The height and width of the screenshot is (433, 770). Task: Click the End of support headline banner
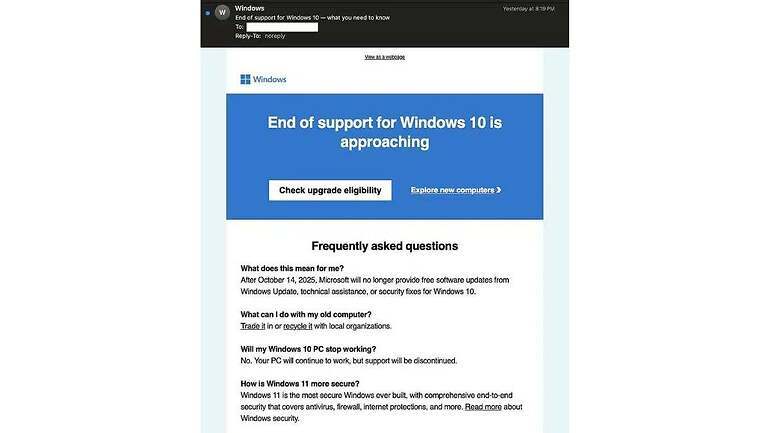pos(385,132)
